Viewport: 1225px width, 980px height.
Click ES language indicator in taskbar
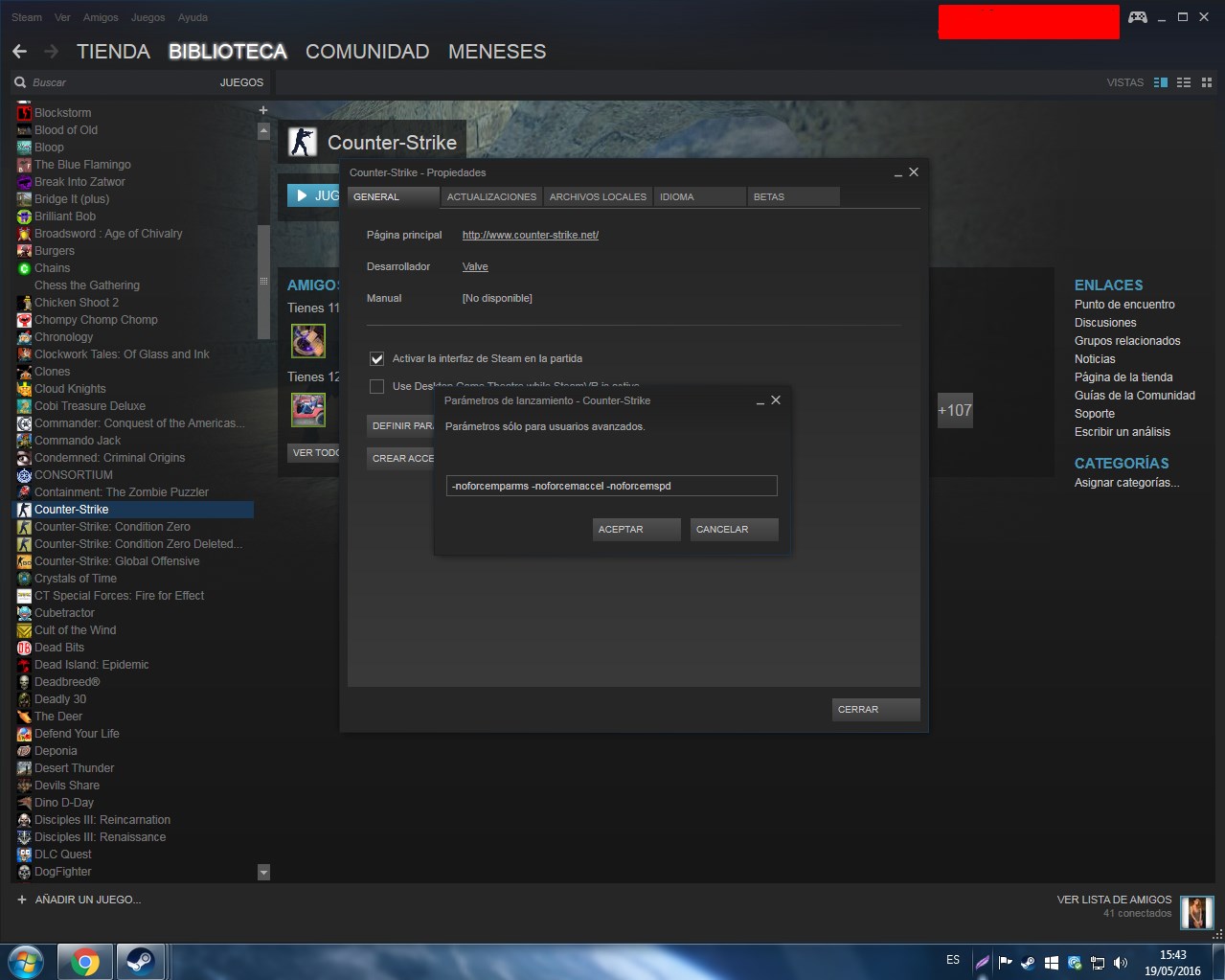tap(953, 960)
